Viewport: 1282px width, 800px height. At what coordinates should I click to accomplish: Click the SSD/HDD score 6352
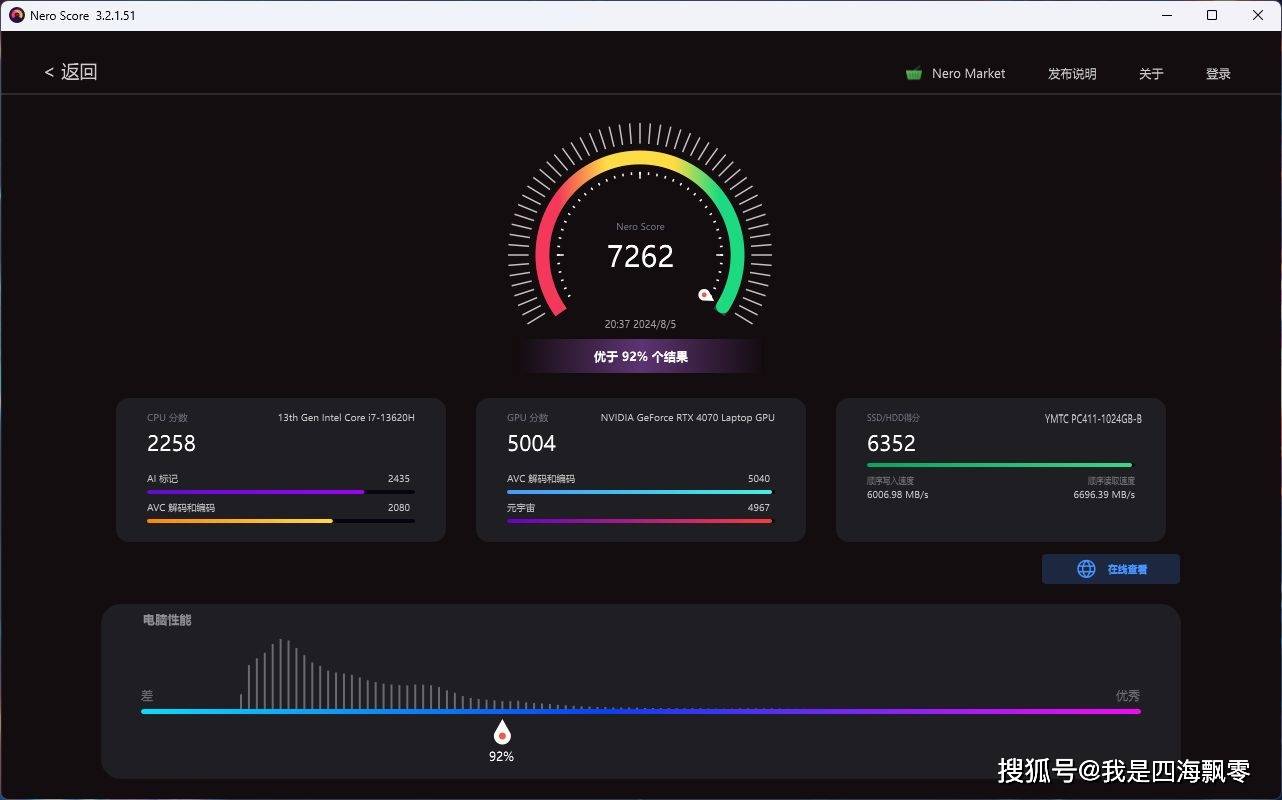tap(891, 443)
